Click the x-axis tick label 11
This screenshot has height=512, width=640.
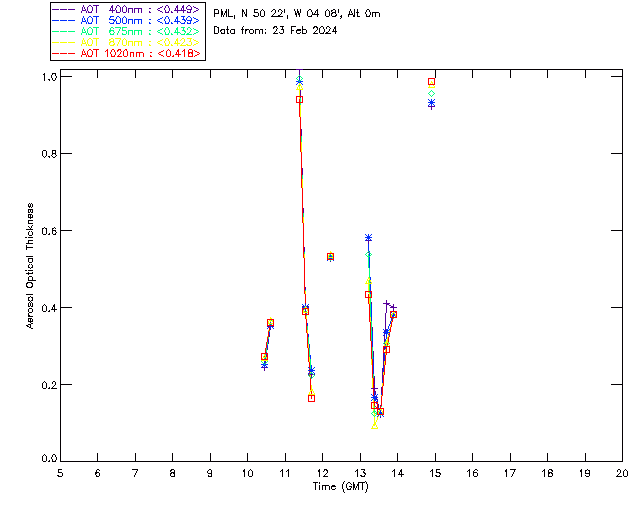285,473
